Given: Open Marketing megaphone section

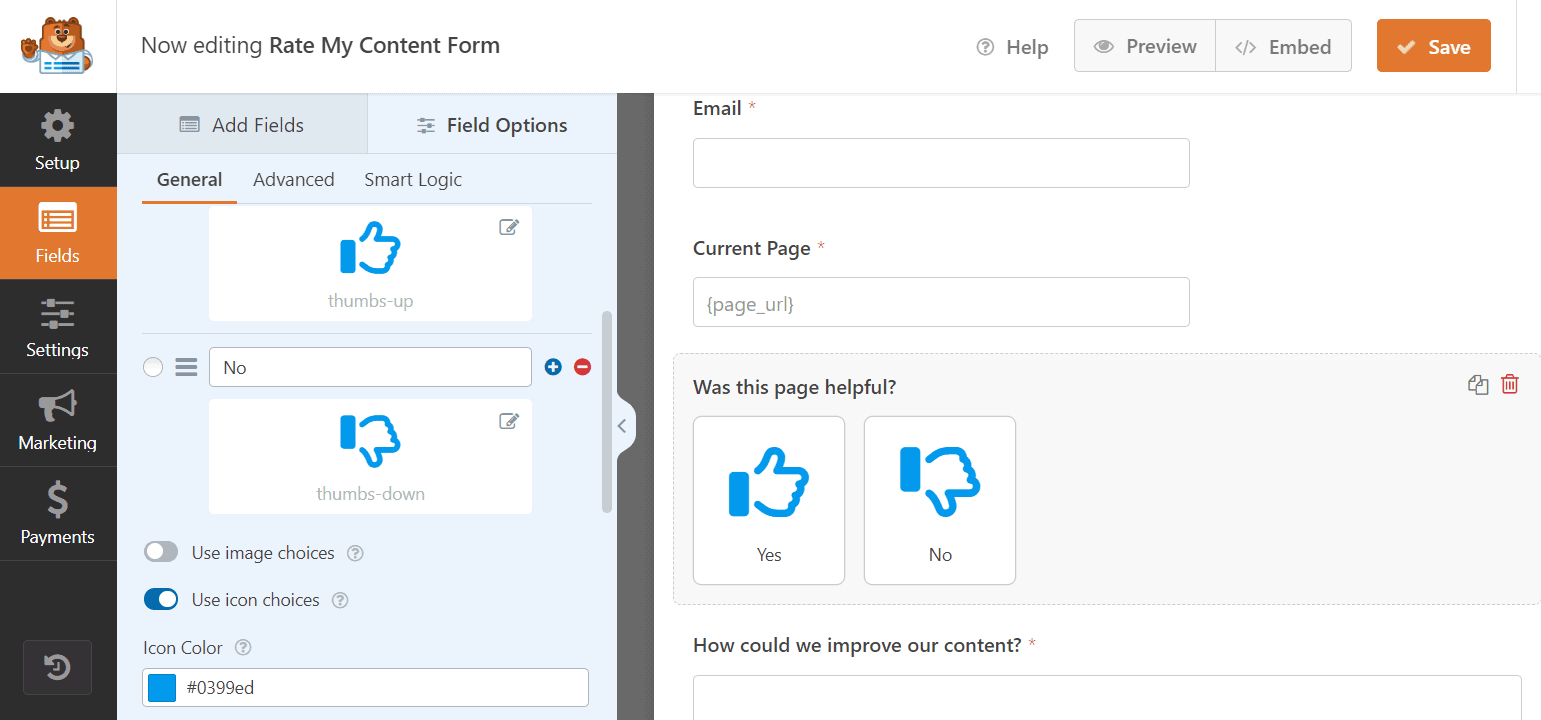Looking at the screenshot, I should coord(57,420).
